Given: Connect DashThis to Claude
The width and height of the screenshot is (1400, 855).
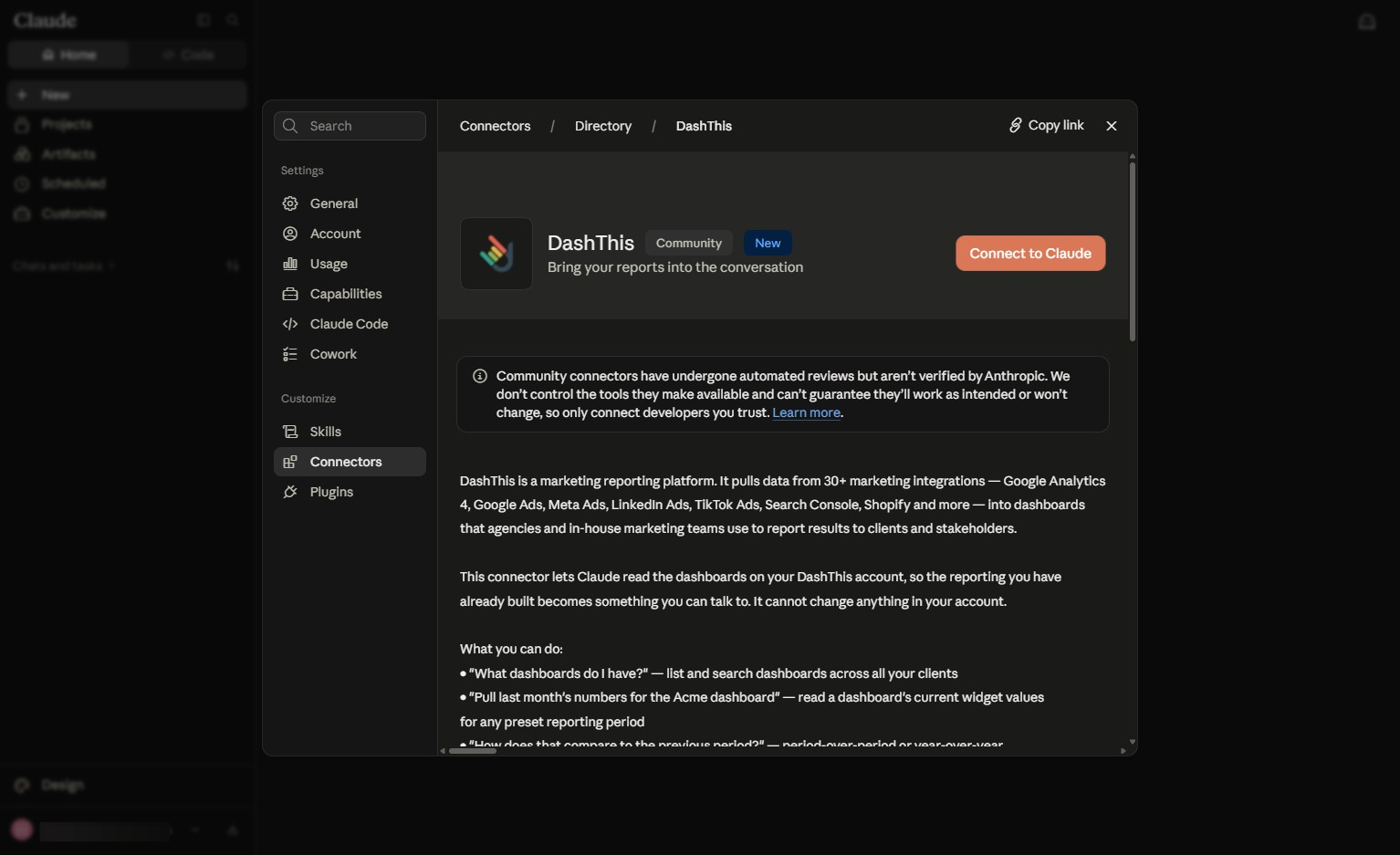Looking at the screenshot, I should click(1030, 254).
